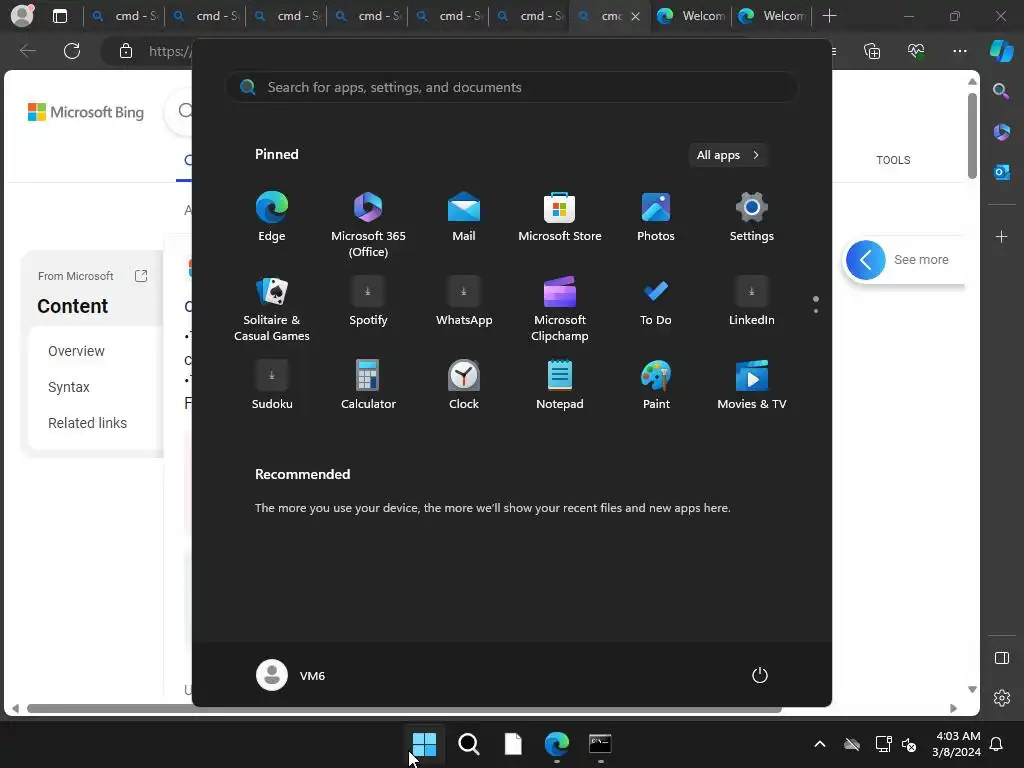The image size is (1024, 768).
Task: Open Overview in Content panel
Action: pos(76,351)
